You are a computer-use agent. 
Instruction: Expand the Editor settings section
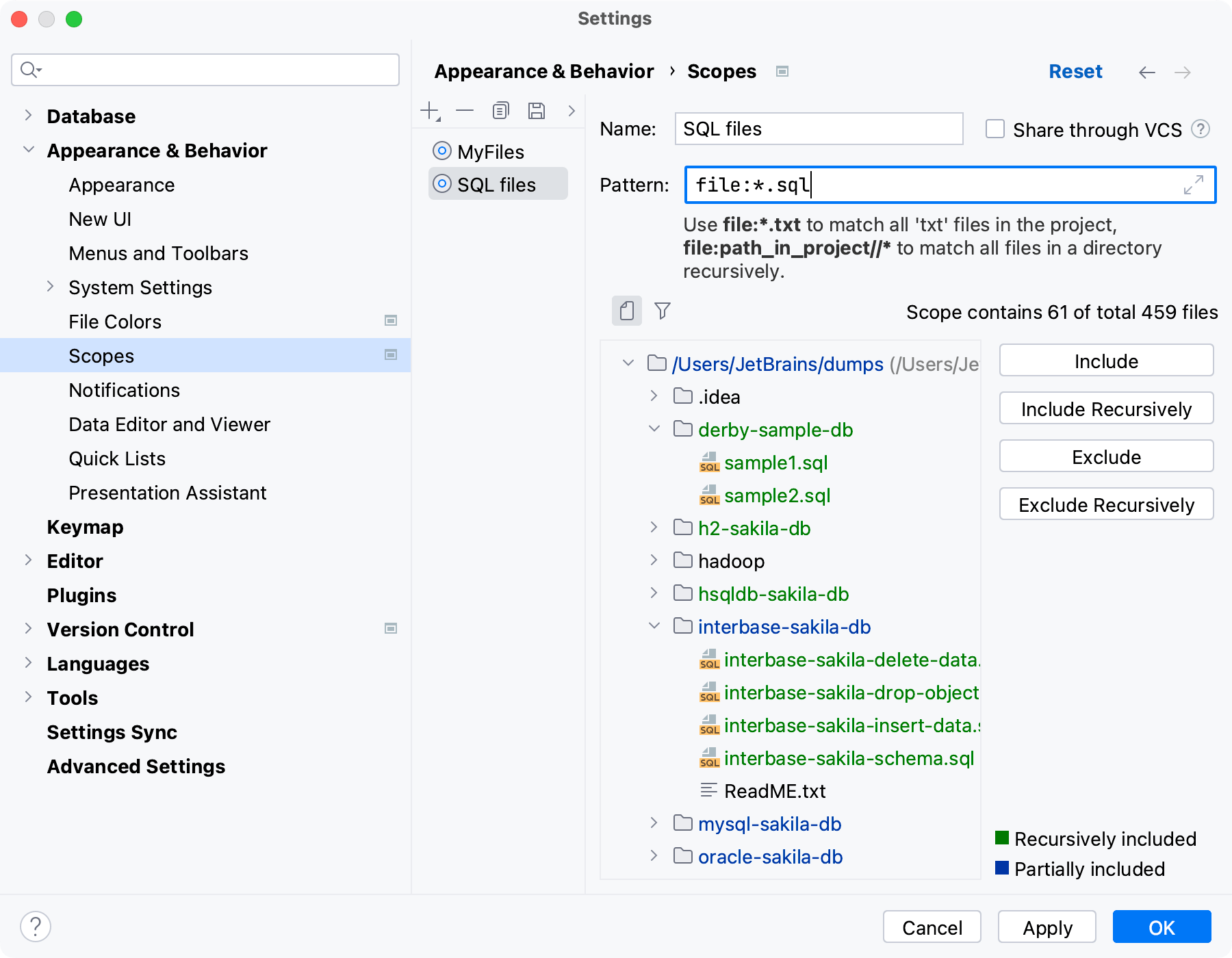pyautogui.click(x=28, y=560)
